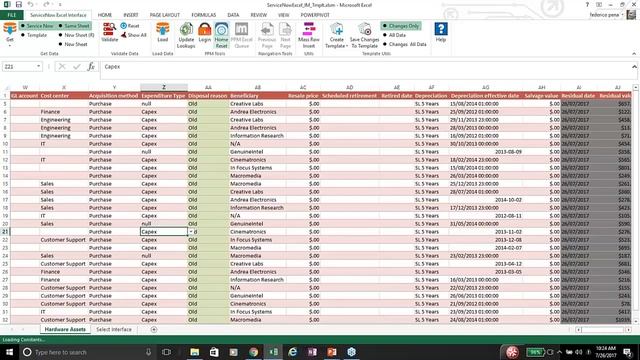This screenshot has height=360, width=640.
Task: Click the Customer Support cell in row 22
Action: (x=63, y=240)
